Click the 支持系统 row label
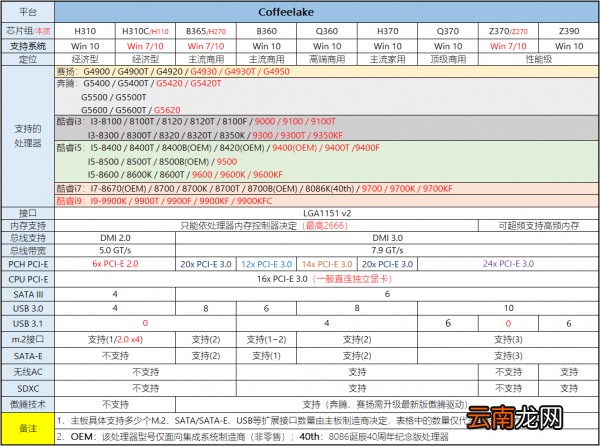The image size is (600, 446). pos(28,46)
